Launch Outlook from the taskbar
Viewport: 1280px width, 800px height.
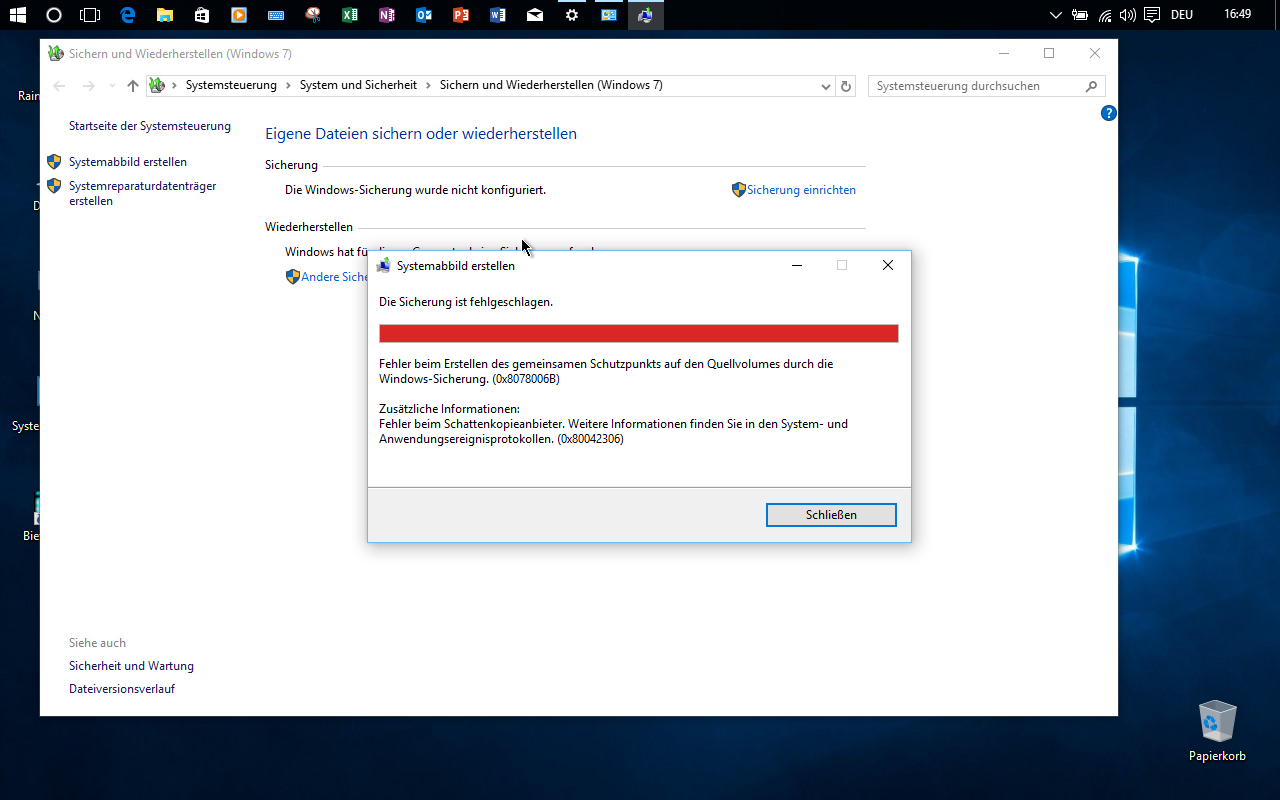tap(423, 15)
